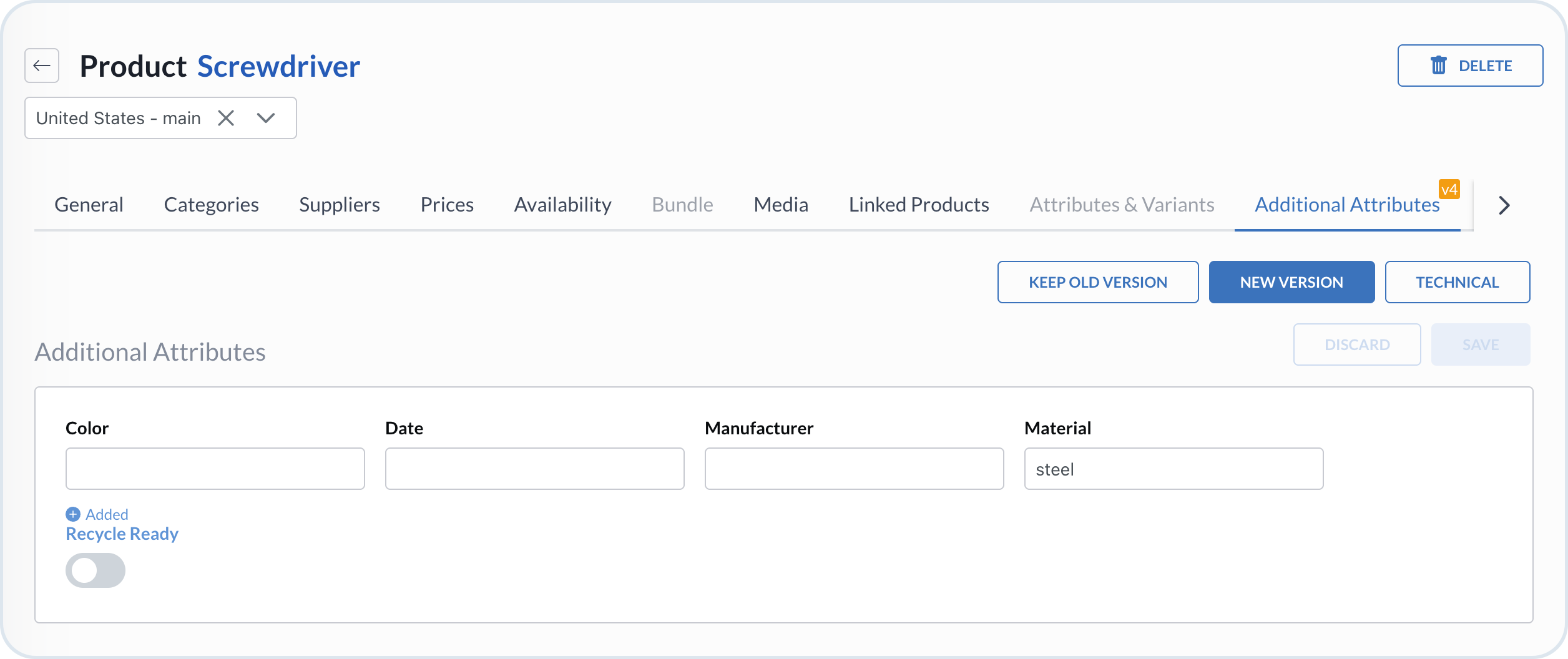Select the Media tab

780,204
